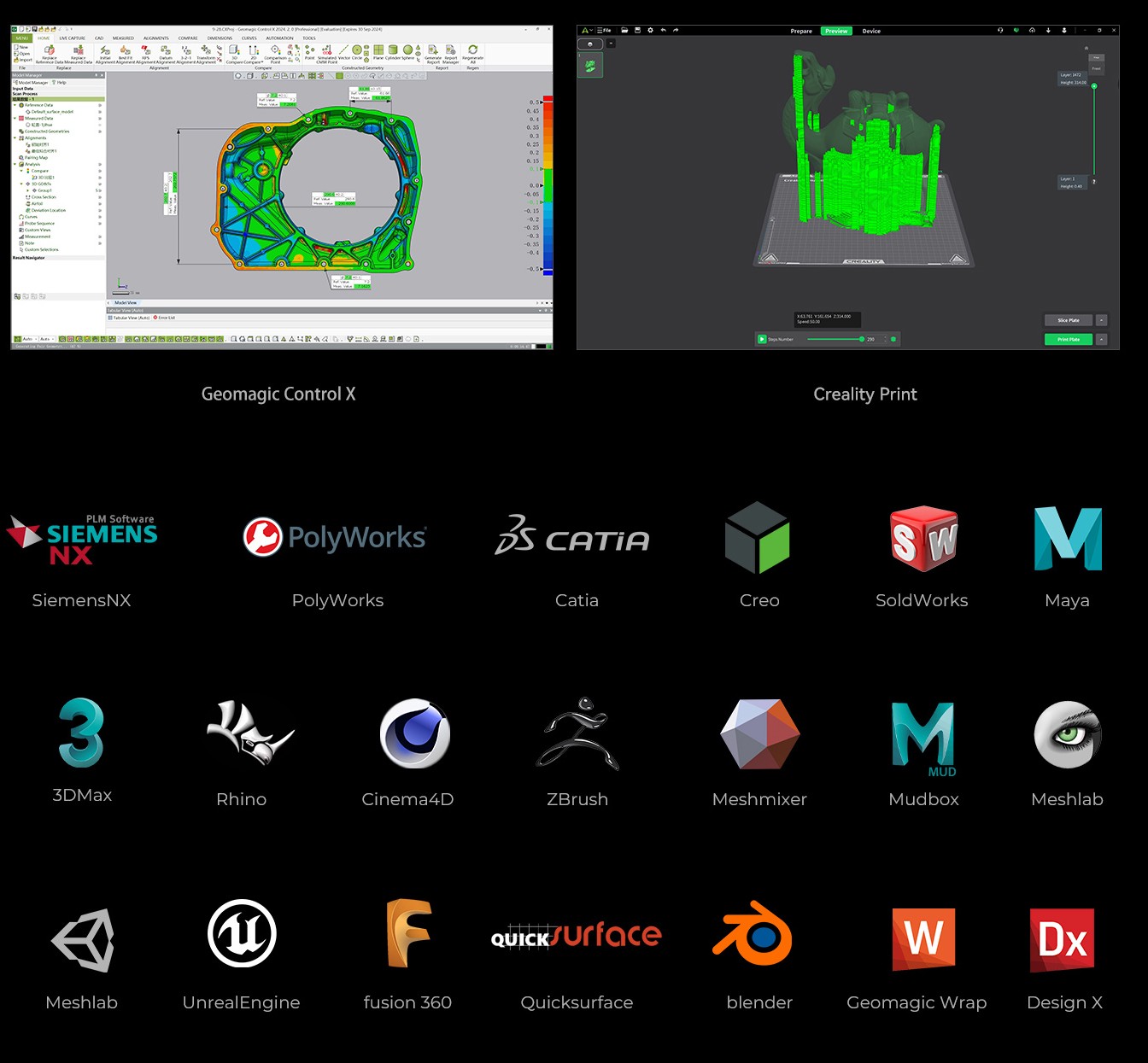
Task: Click the Regenerate All icon
Action: pyautogui.click(x=472, y=51)
